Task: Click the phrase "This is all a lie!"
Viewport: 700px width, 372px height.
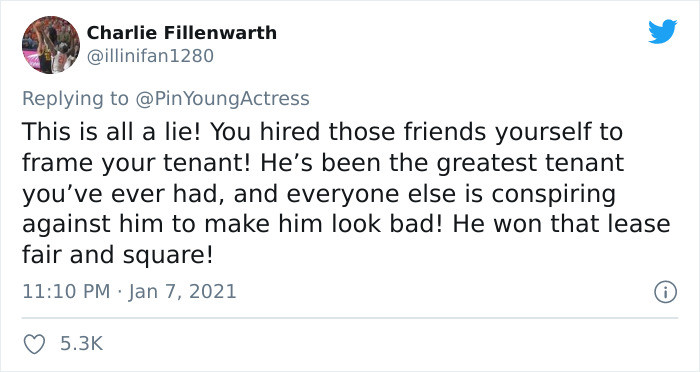Action: pos(112,132)
